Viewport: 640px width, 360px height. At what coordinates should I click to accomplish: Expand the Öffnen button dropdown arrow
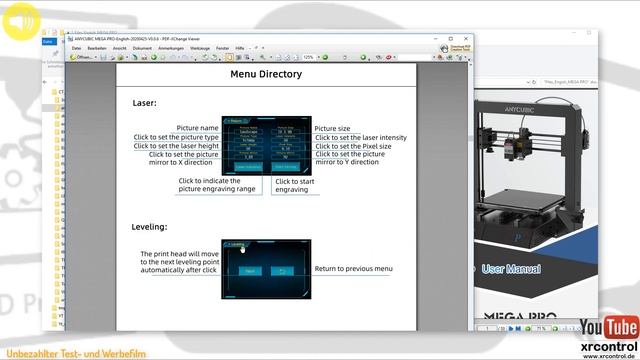point(96,57)
